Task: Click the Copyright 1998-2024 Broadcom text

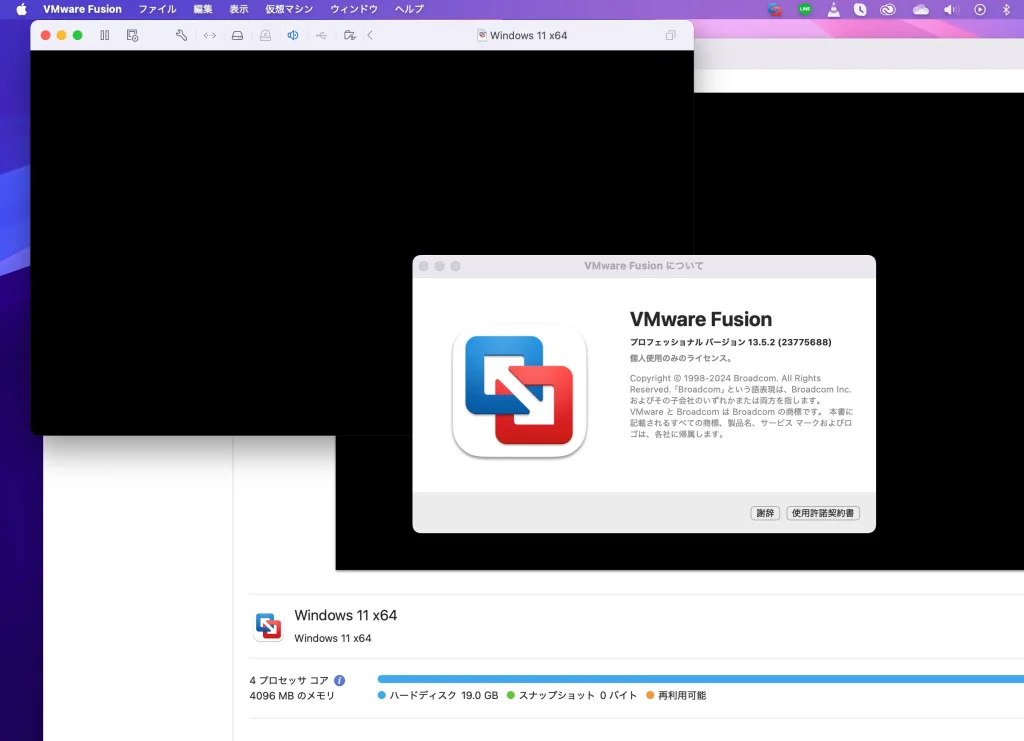Action: pyautogui.click(x=741, y=406)
